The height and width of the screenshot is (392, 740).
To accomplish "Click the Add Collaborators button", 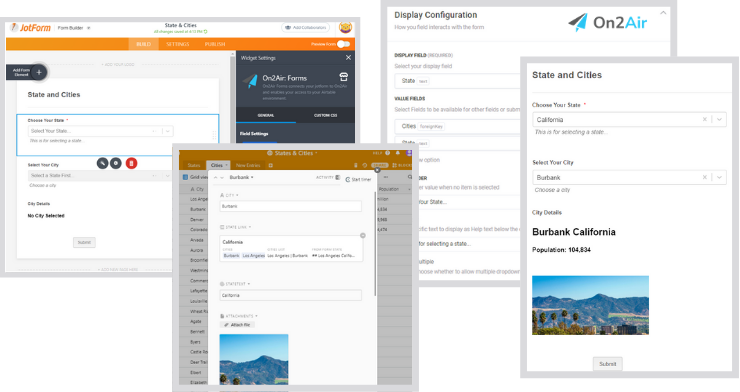I will (305, 27).
